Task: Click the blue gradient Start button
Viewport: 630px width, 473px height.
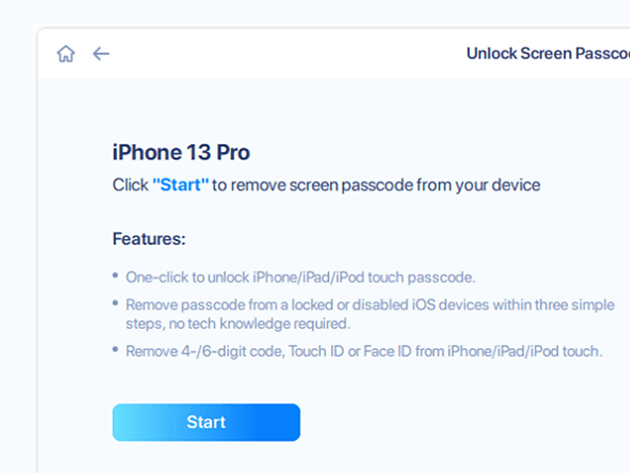Action: 206,422
